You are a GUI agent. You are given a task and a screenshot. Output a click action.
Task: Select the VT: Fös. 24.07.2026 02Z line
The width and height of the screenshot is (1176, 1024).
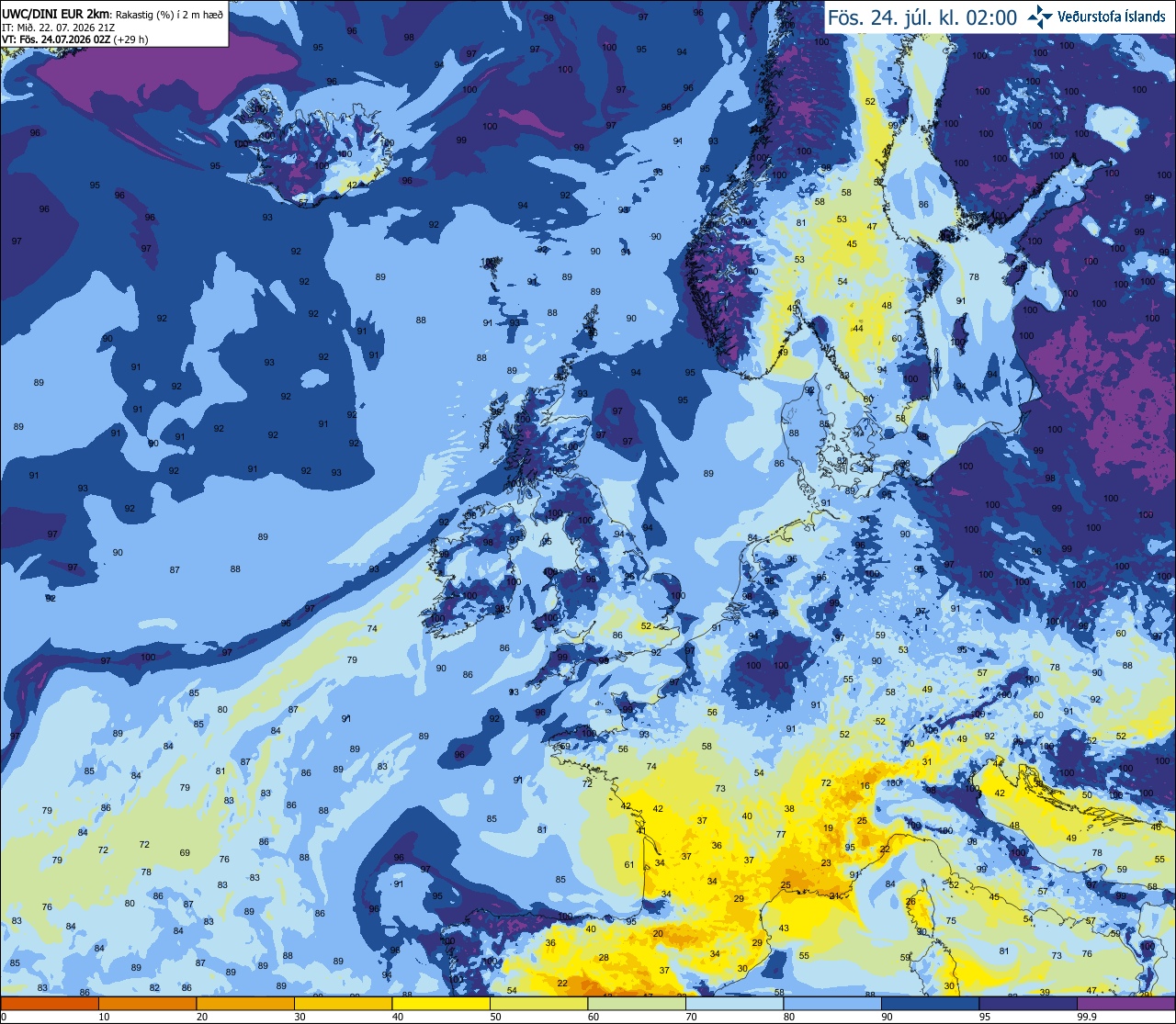pyautogui.click(x=75, y=39)
